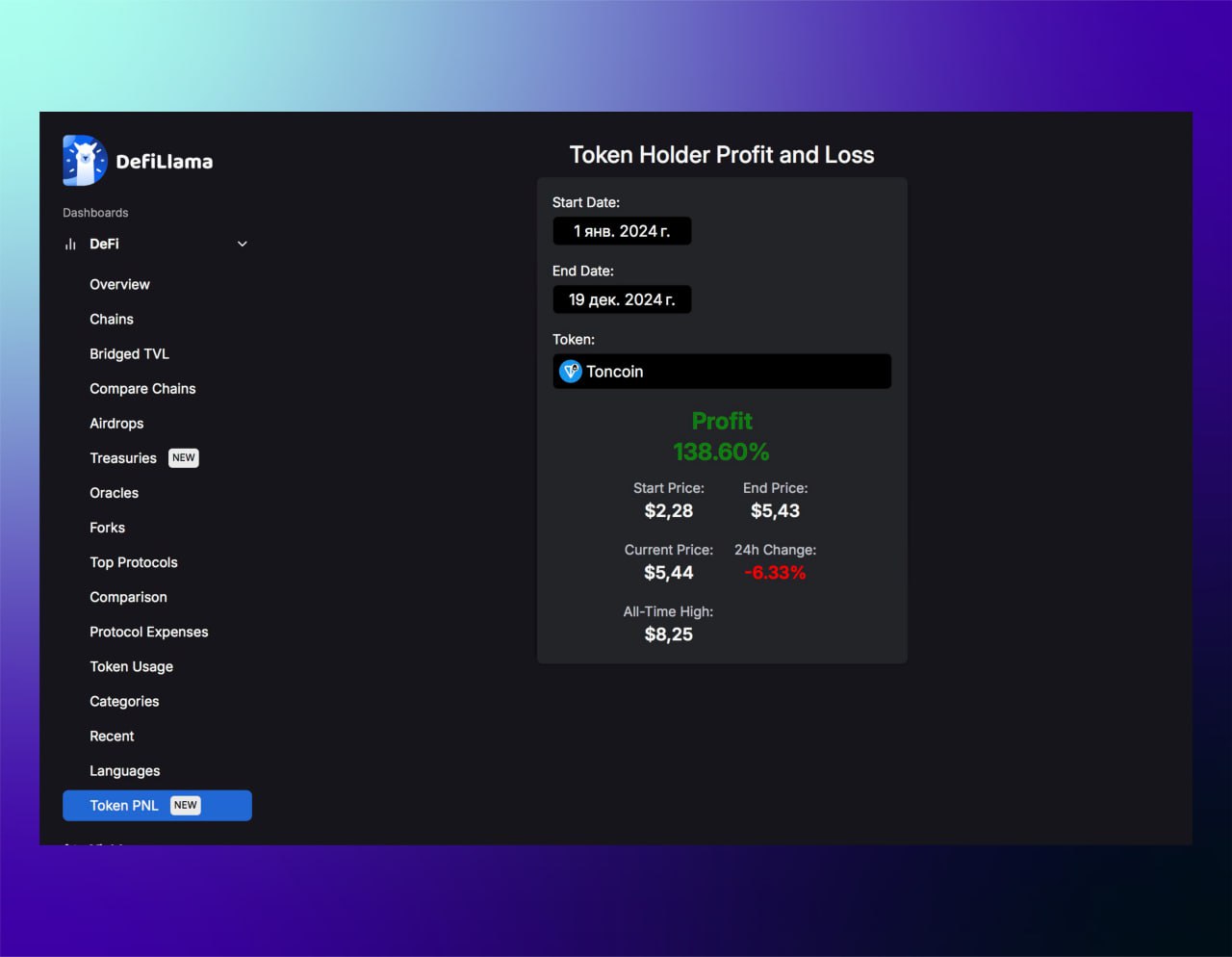The width and height of the screenshot is (1232, 957).
Task: Click the Token Holder Profit and Loss heading
Action: 722,155
